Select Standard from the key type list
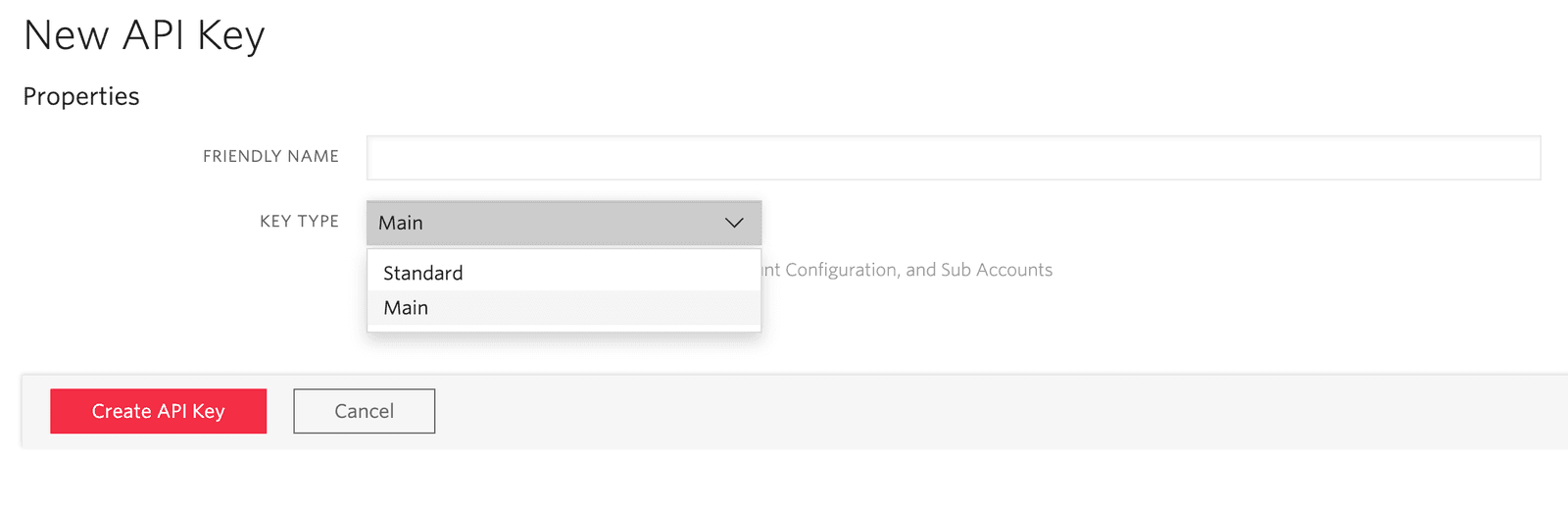Viewport: 1568px width, 512px height. tap(423, 273)
